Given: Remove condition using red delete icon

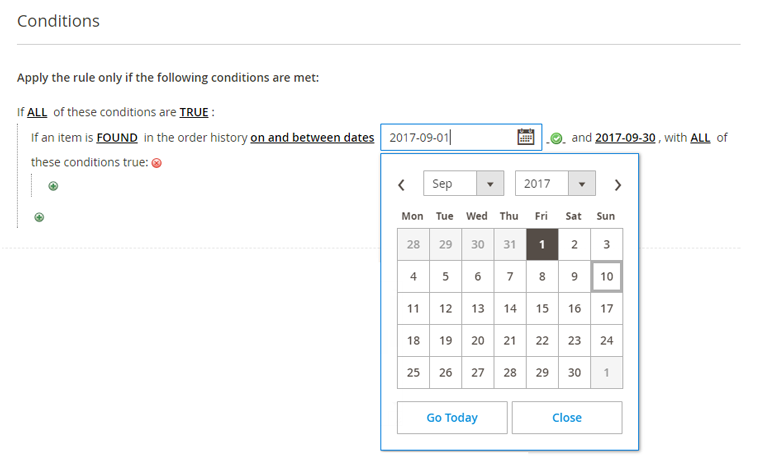Looking at the screenshot, I should [x=157, y=163].
